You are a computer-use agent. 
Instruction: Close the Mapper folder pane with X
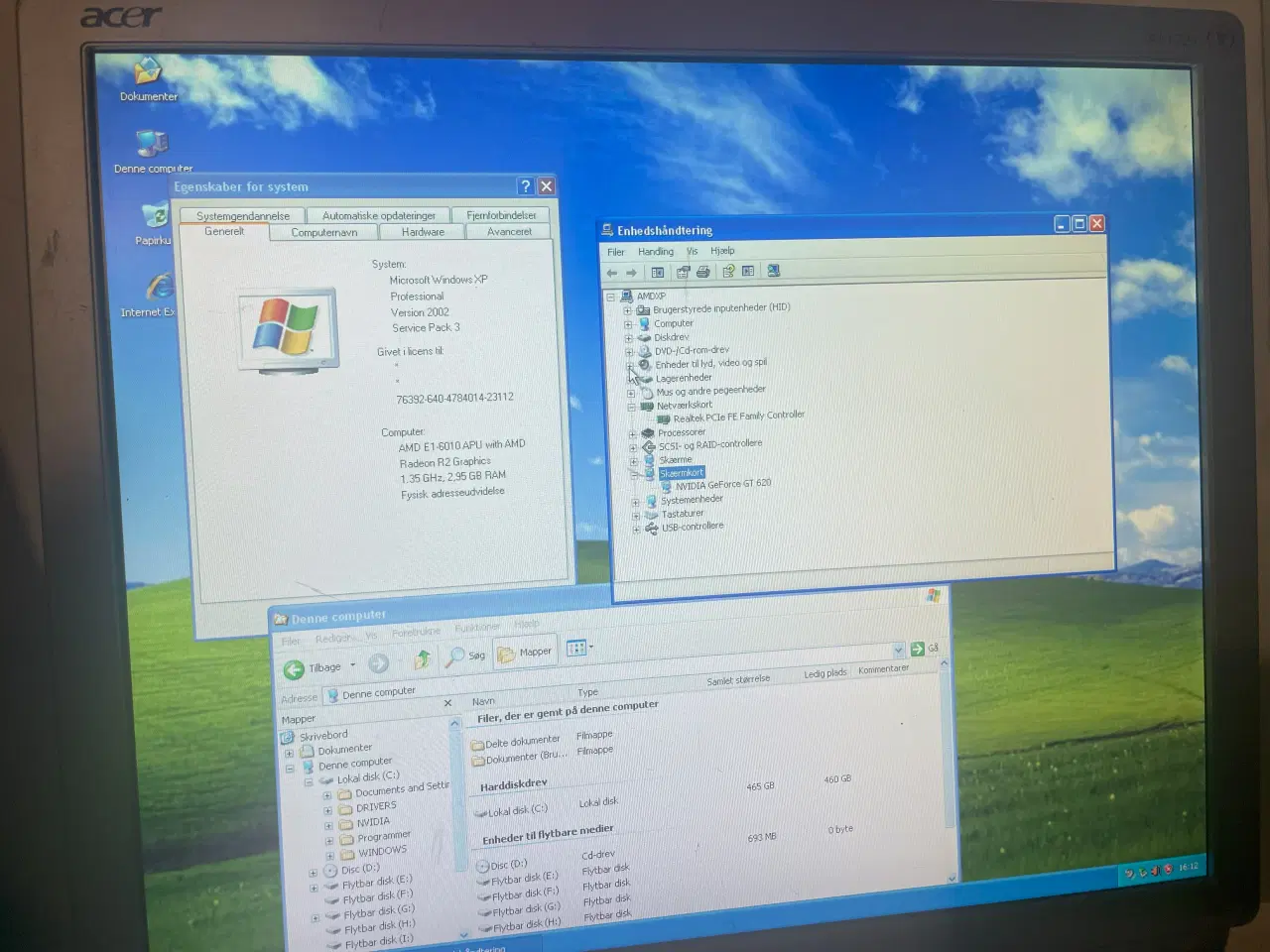click(x=447, y=703)
